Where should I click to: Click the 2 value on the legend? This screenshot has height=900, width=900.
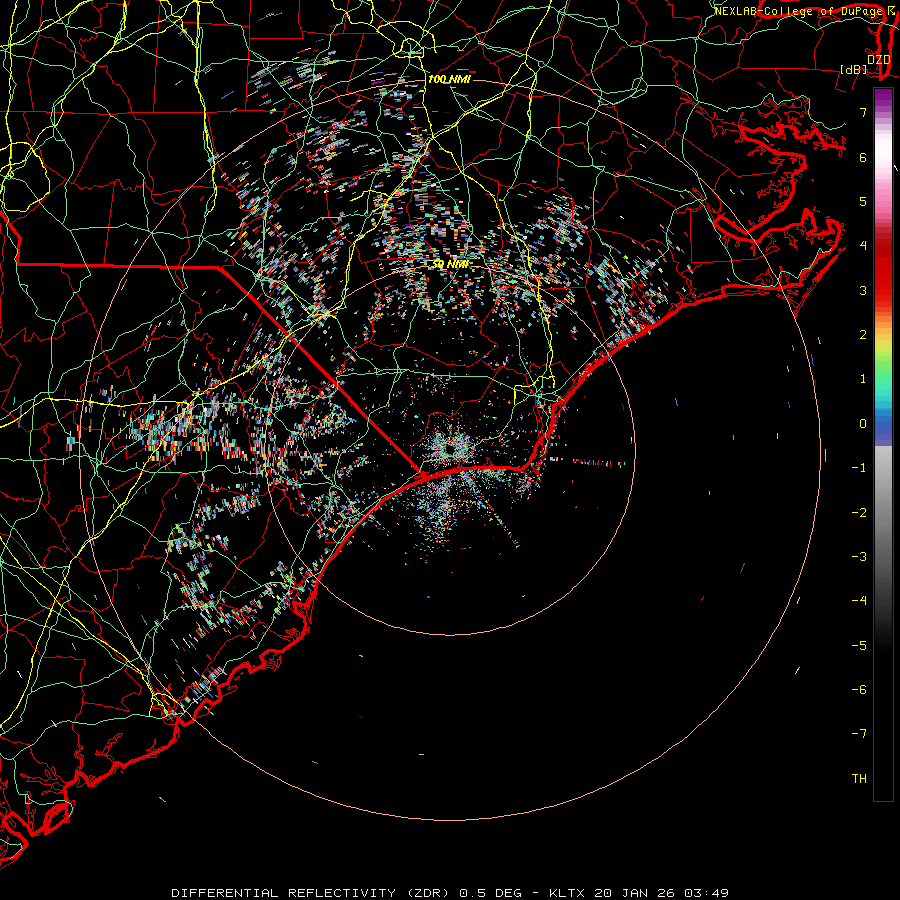pyautogui.click(x=863, y=335)
